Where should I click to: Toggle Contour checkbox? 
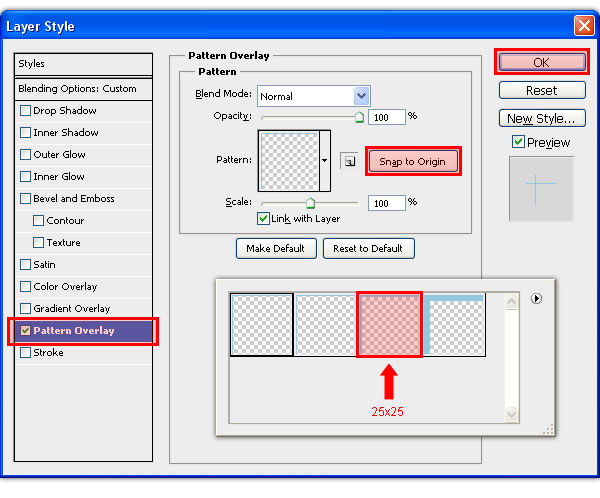click(38, 220)
